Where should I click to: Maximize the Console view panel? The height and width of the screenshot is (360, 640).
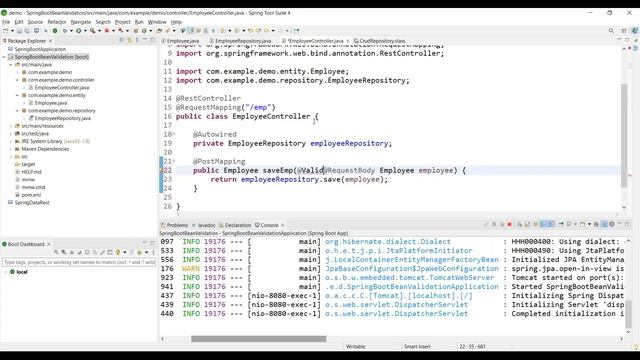coord(627,224)
